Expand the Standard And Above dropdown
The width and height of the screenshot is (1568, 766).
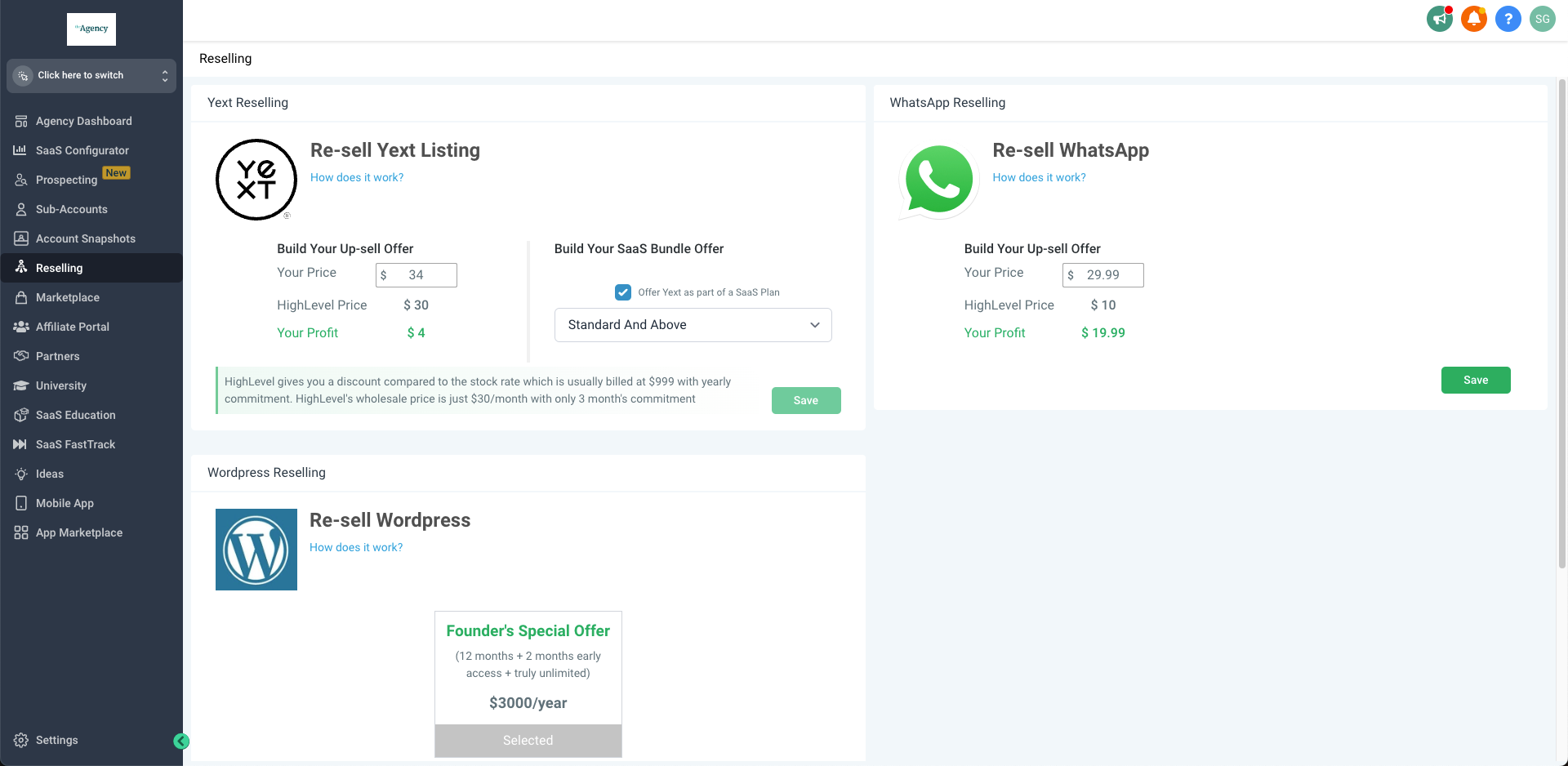click(693, 325)
